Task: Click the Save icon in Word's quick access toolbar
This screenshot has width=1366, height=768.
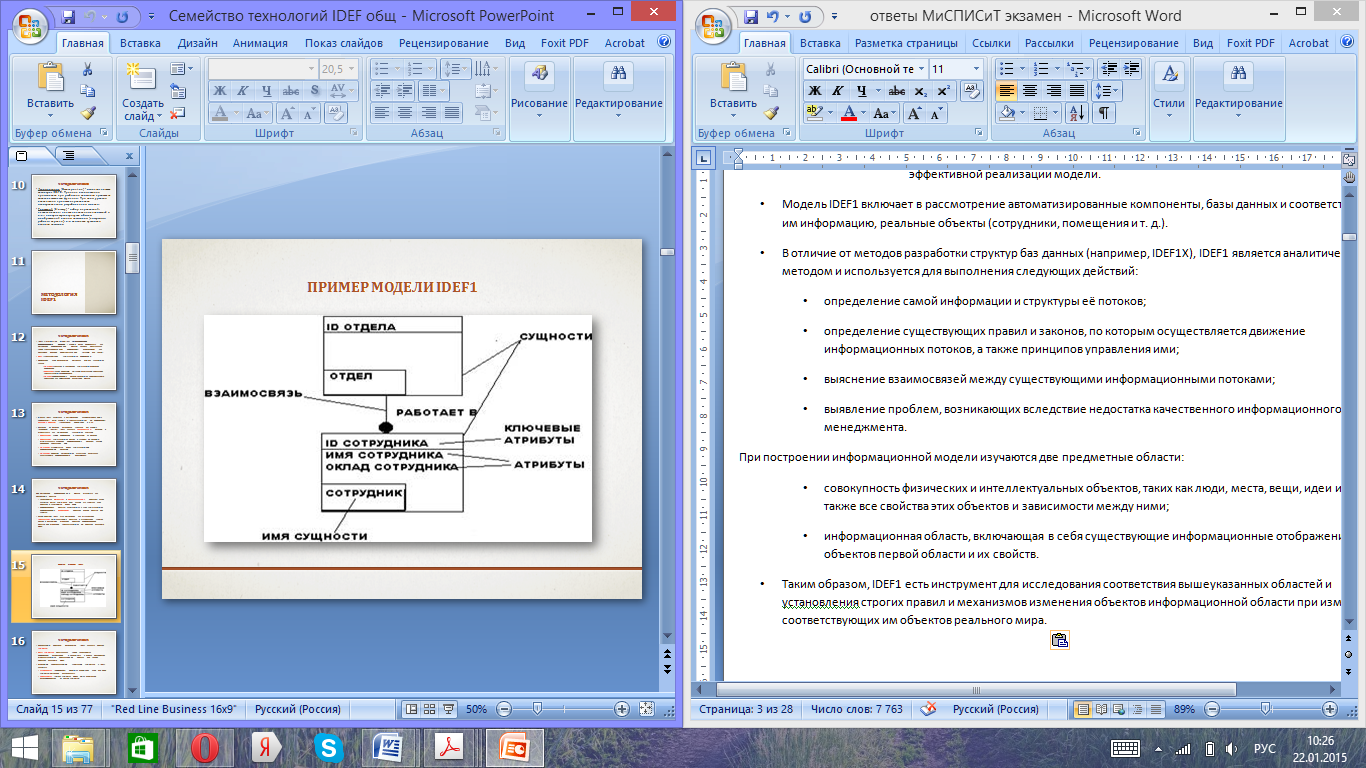Action: pyautogui.click(x=751, y=17)
